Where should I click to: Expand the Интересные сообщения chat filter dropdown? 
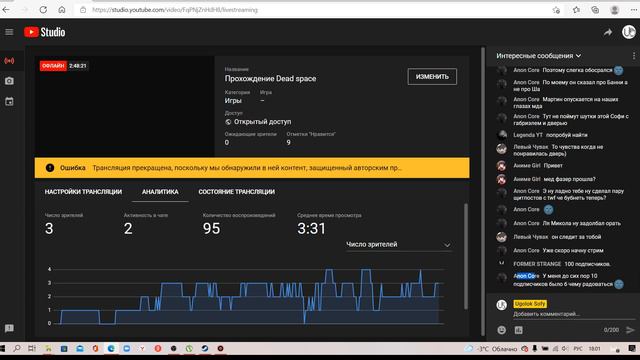[539, 56]
